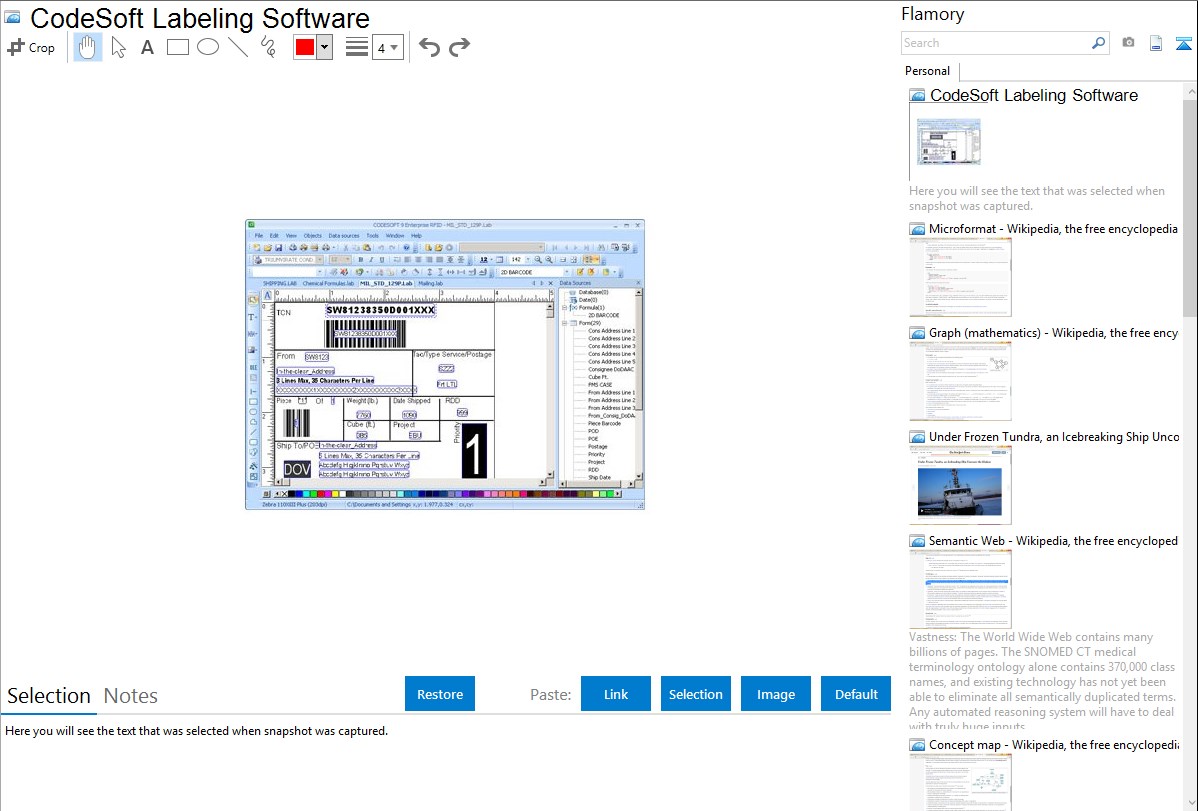Click the snapshot icon beside Concept map

click(917, 744)
